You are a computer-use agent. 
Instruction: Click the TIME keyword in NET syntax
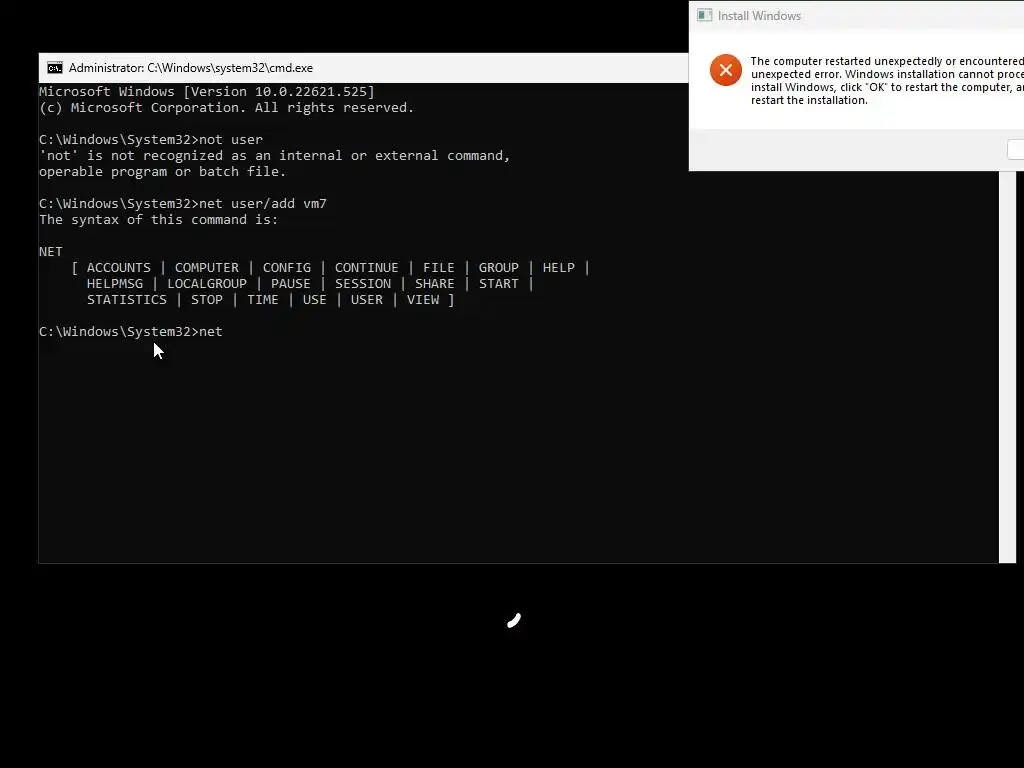click(x=263, y=300)
